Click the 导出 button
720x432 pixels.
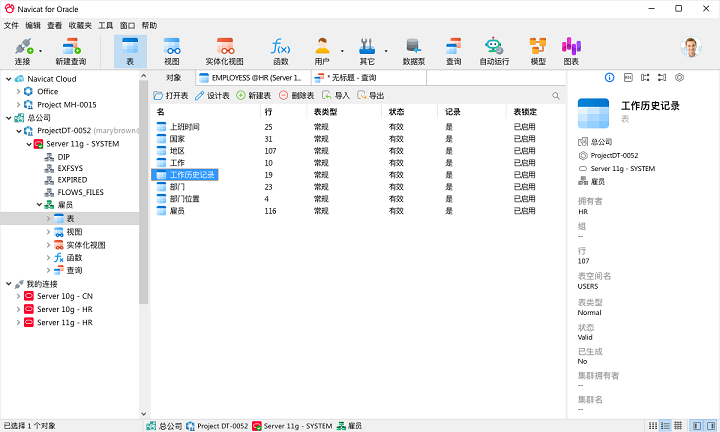pyautogui.click(x=371, y=95)
